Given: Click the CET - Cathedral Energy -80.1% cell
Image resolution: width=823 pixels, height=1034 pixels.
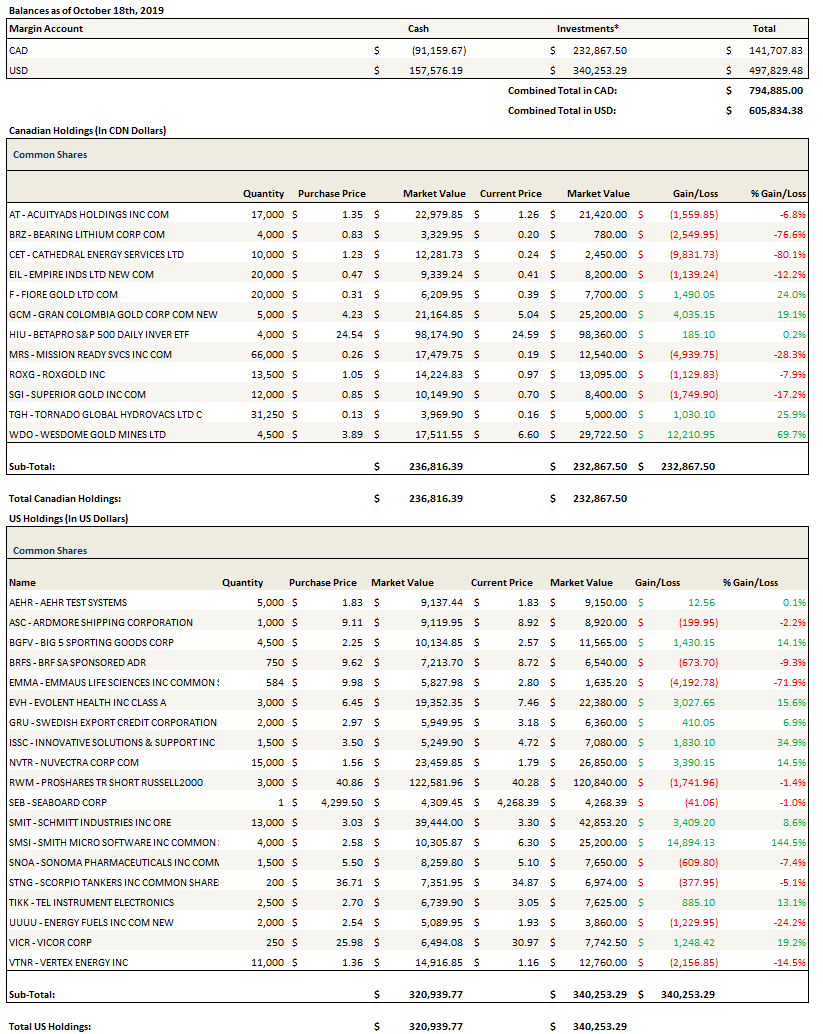Looking at the screenshot, I should [789, 254].
